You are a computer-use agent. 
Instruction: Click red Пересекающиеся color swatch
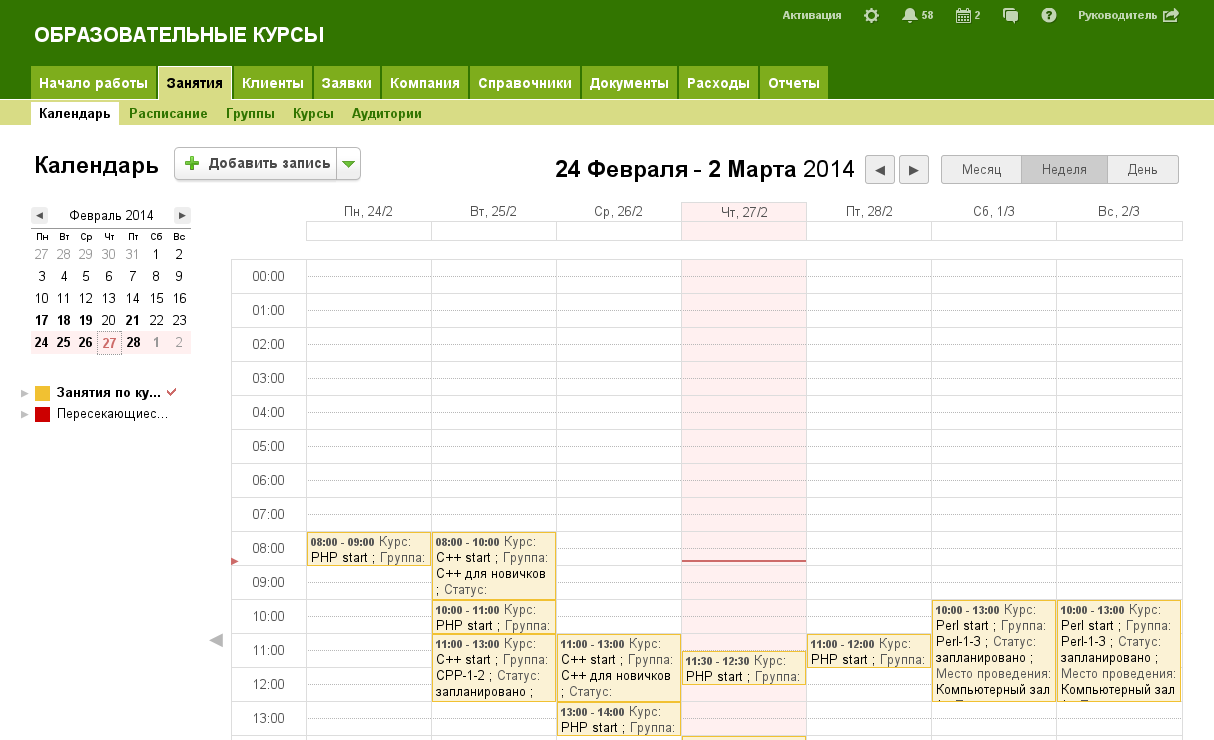click(x=42, y=414)
